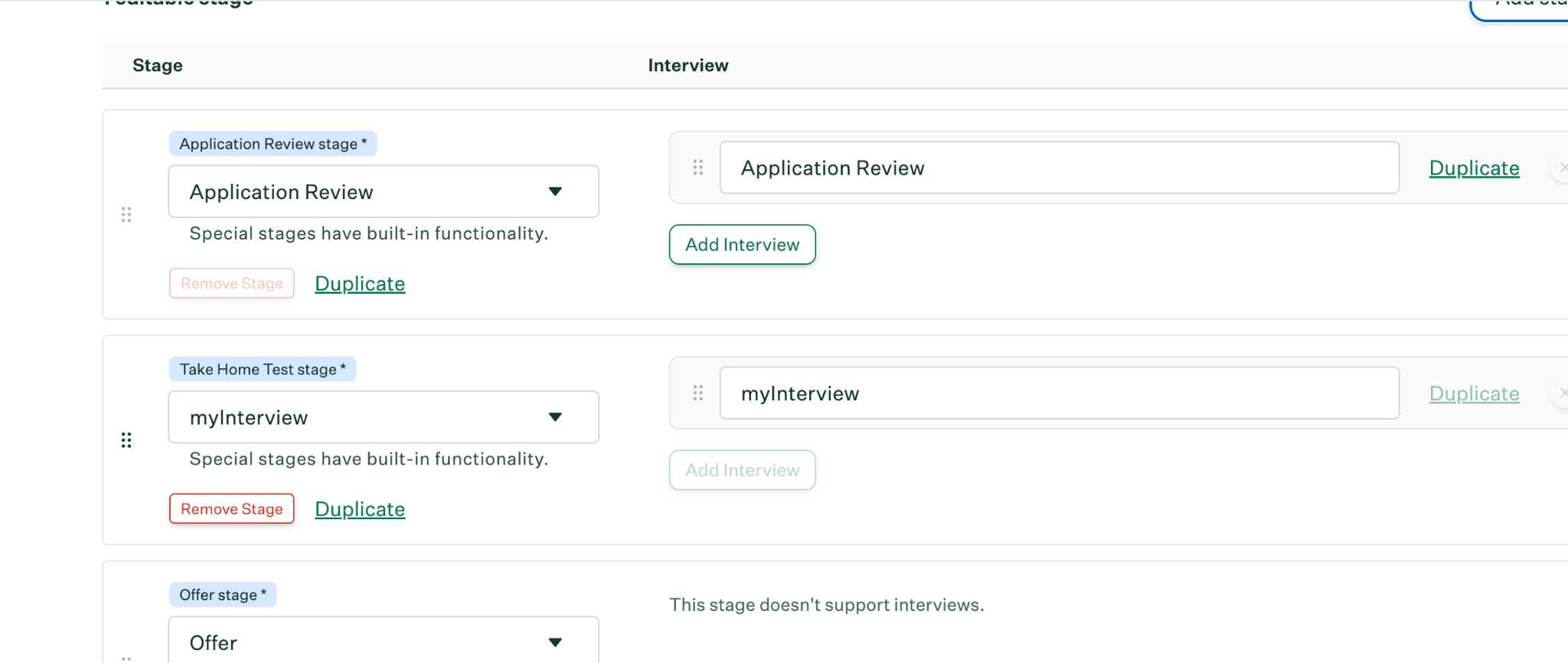
Task: Grab the Application Review stage drag handle
Action: (126, 214)
